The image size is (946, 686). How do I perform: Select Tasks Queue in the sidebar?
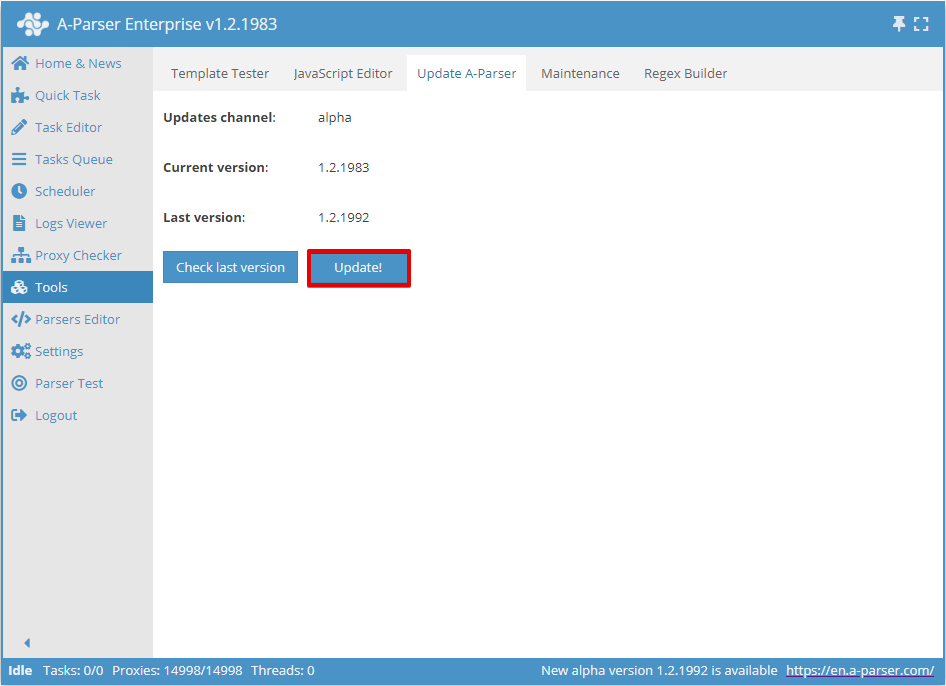(20, 159)
